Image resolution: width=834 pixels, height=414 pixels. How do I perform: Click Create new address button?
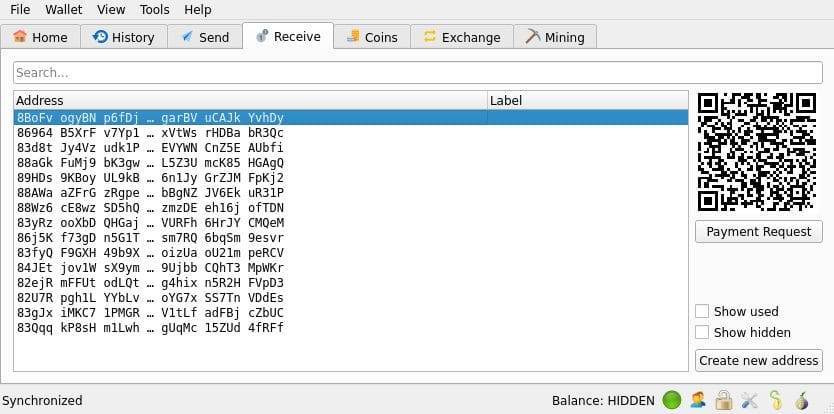759,360
